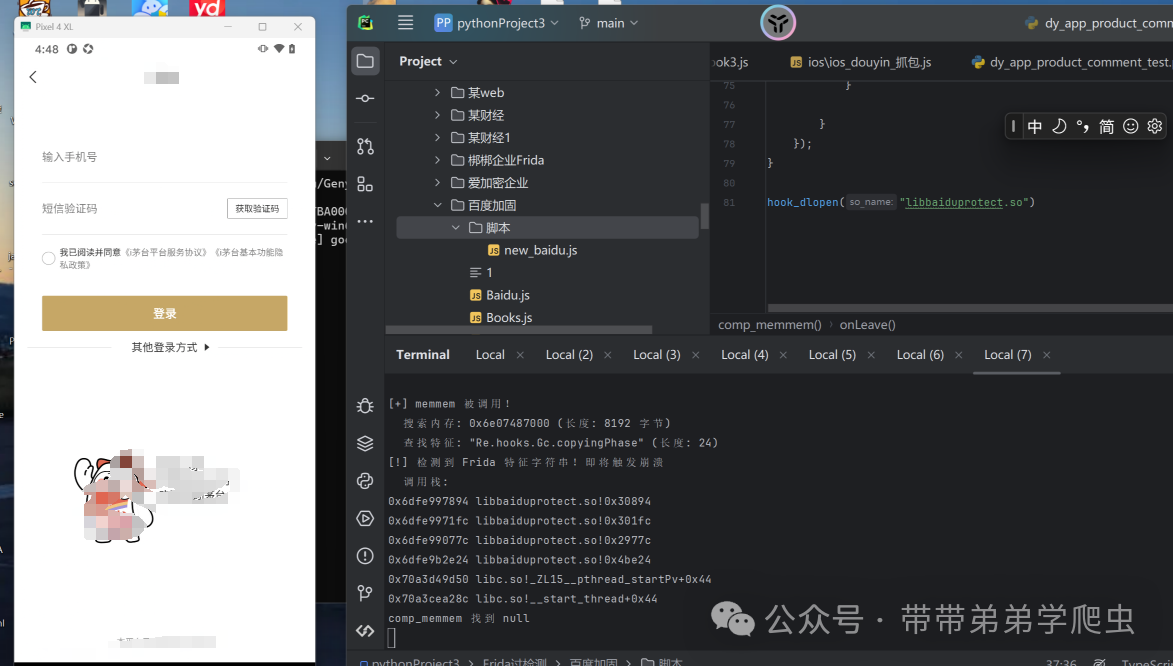1173x666 pixels.
Task: Open the Pull Requests tool window icon
Action: [365, 146]
